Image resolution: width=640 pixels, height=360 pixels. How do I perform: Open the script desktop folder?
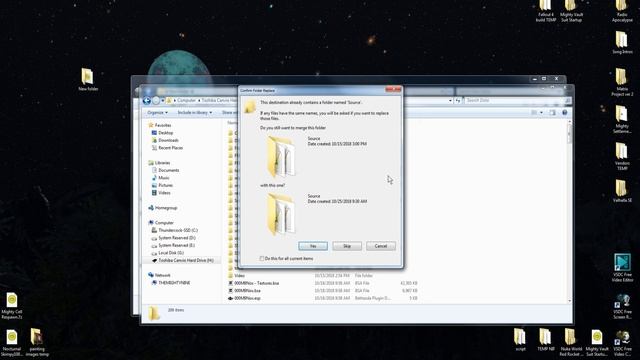[x=520, y=340]
